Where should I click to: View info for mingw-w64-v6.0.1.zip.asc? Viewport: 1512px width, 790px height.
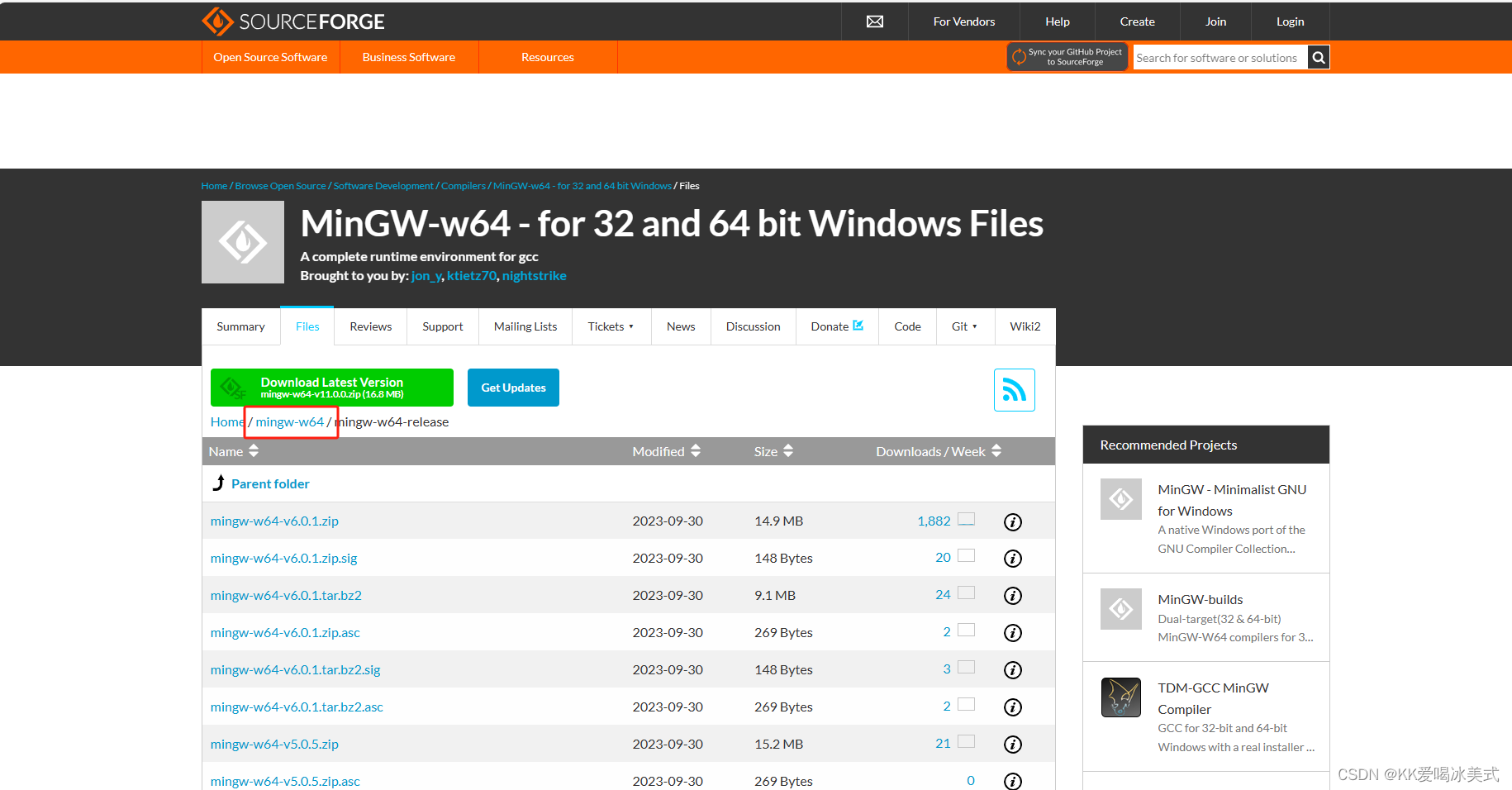click(1013, 633)
